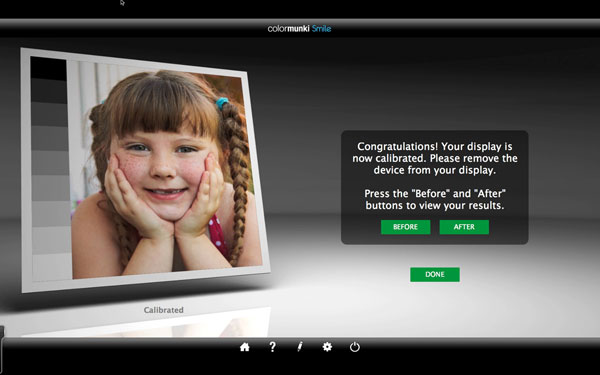Select the black swatch atop grayscale strip
This screenshot has height=375, width=600.
pyautogui.click(x=49, y=68)
